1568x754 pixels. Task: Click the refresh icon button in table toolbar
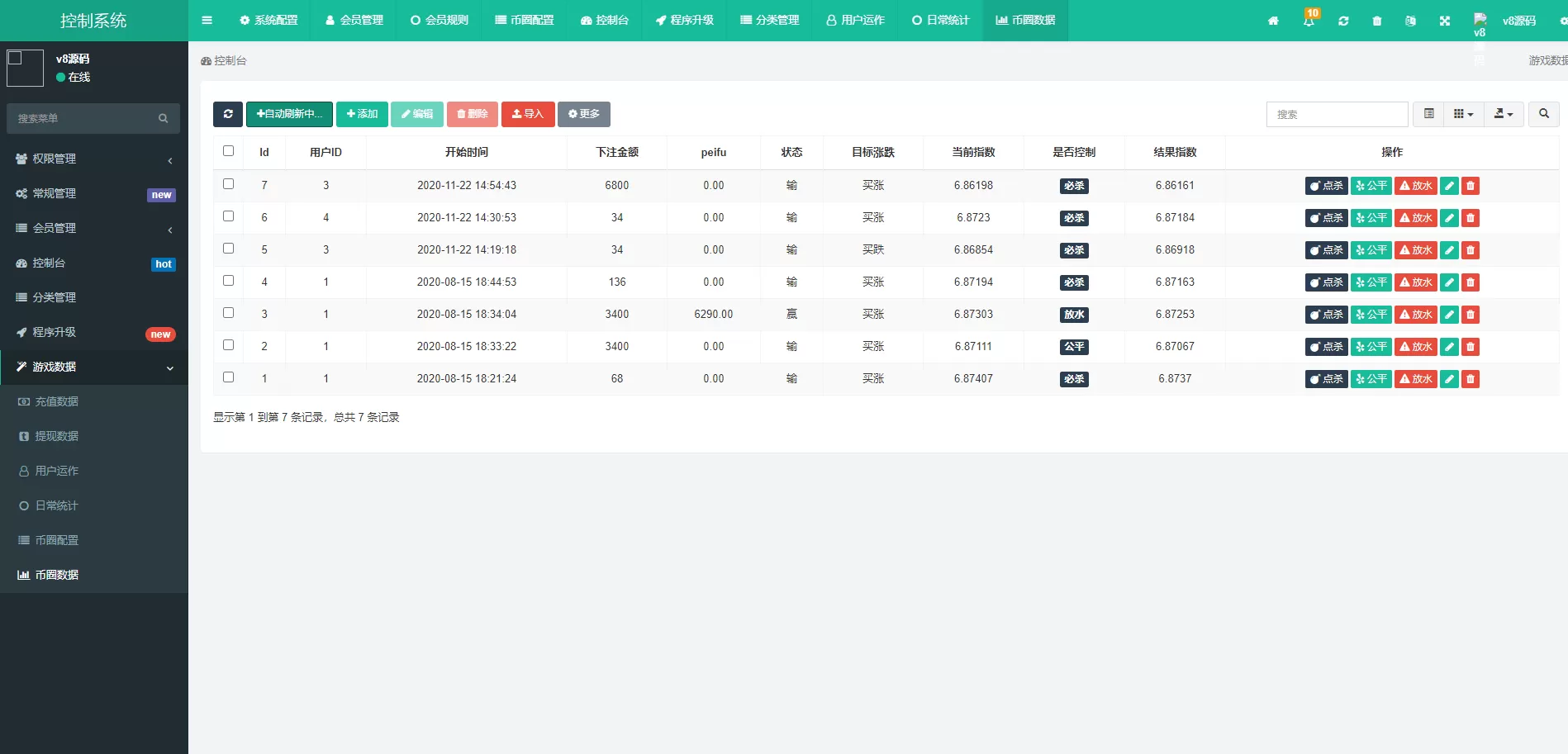tap(228, 114)
